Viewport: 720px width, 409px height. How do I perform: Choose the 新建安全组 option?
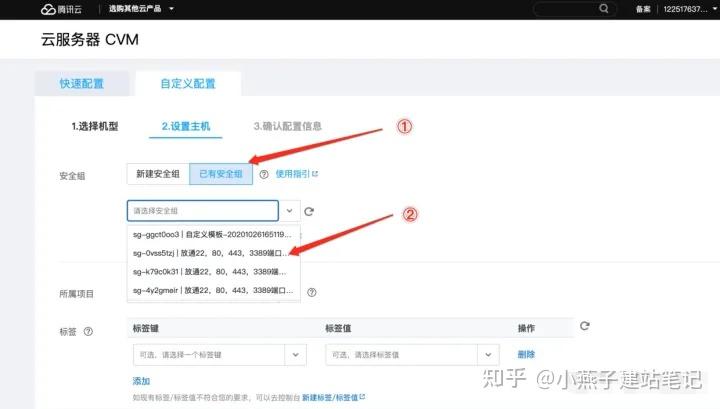pyautogui.click(x=158, y=174)
